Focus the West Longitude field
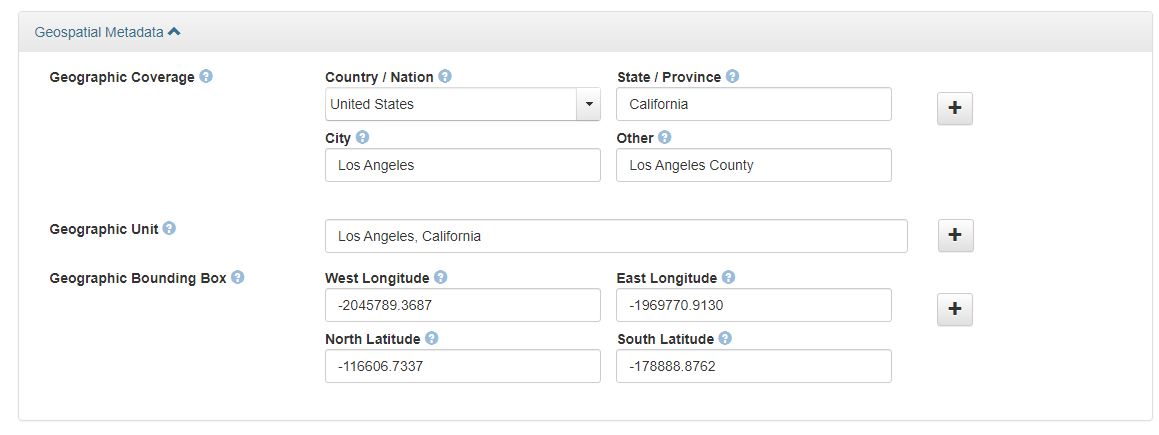Screen dimensions: 1159x435 [463, 305]
